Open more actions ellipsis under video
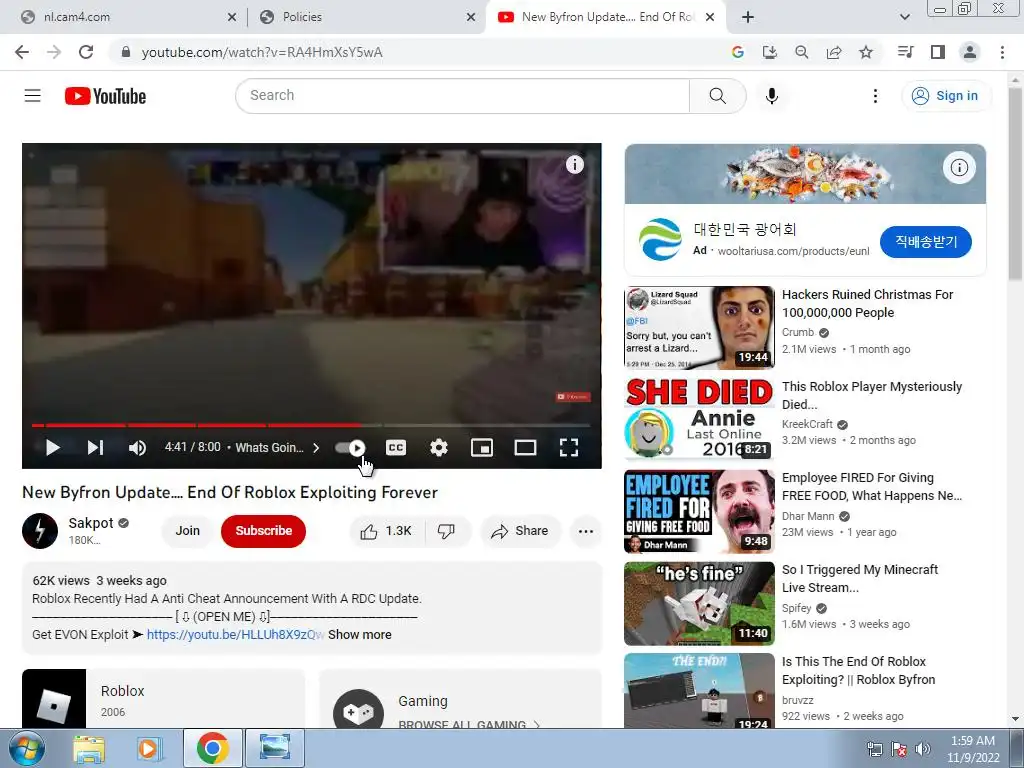1024x768 pixels. [x=586, y=531]
